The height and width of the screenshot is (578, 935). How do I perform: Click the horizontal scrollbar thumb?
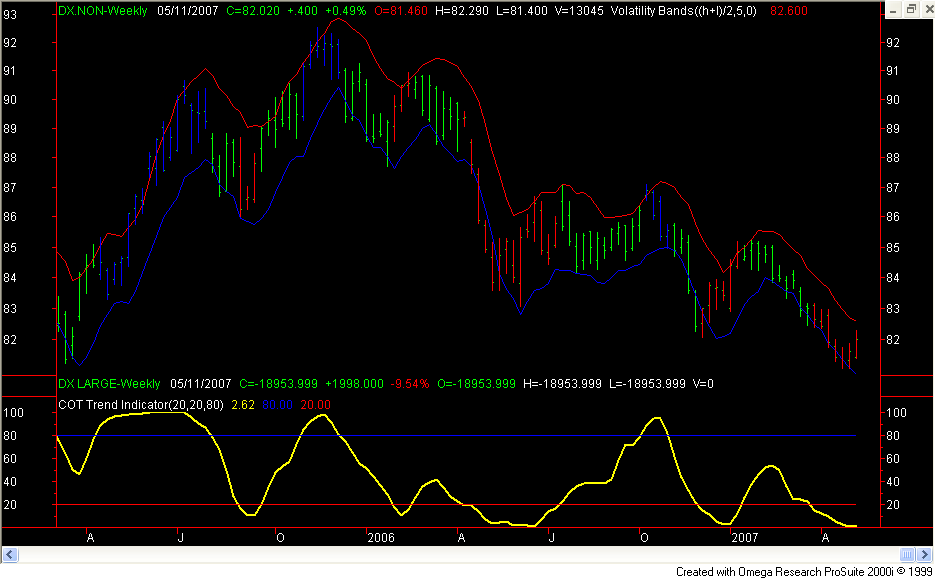907,555
